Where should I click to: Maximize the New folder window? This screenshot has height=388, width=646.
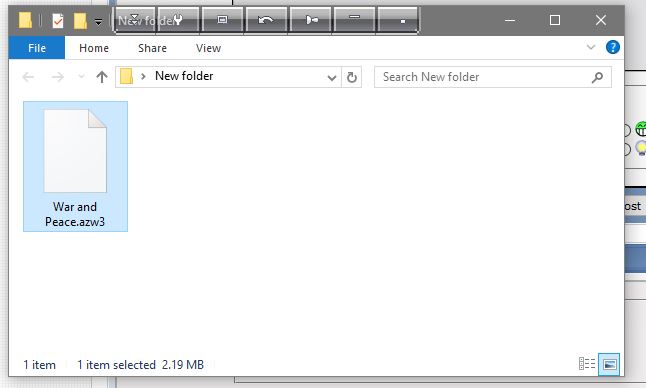(x=555, y=20)
